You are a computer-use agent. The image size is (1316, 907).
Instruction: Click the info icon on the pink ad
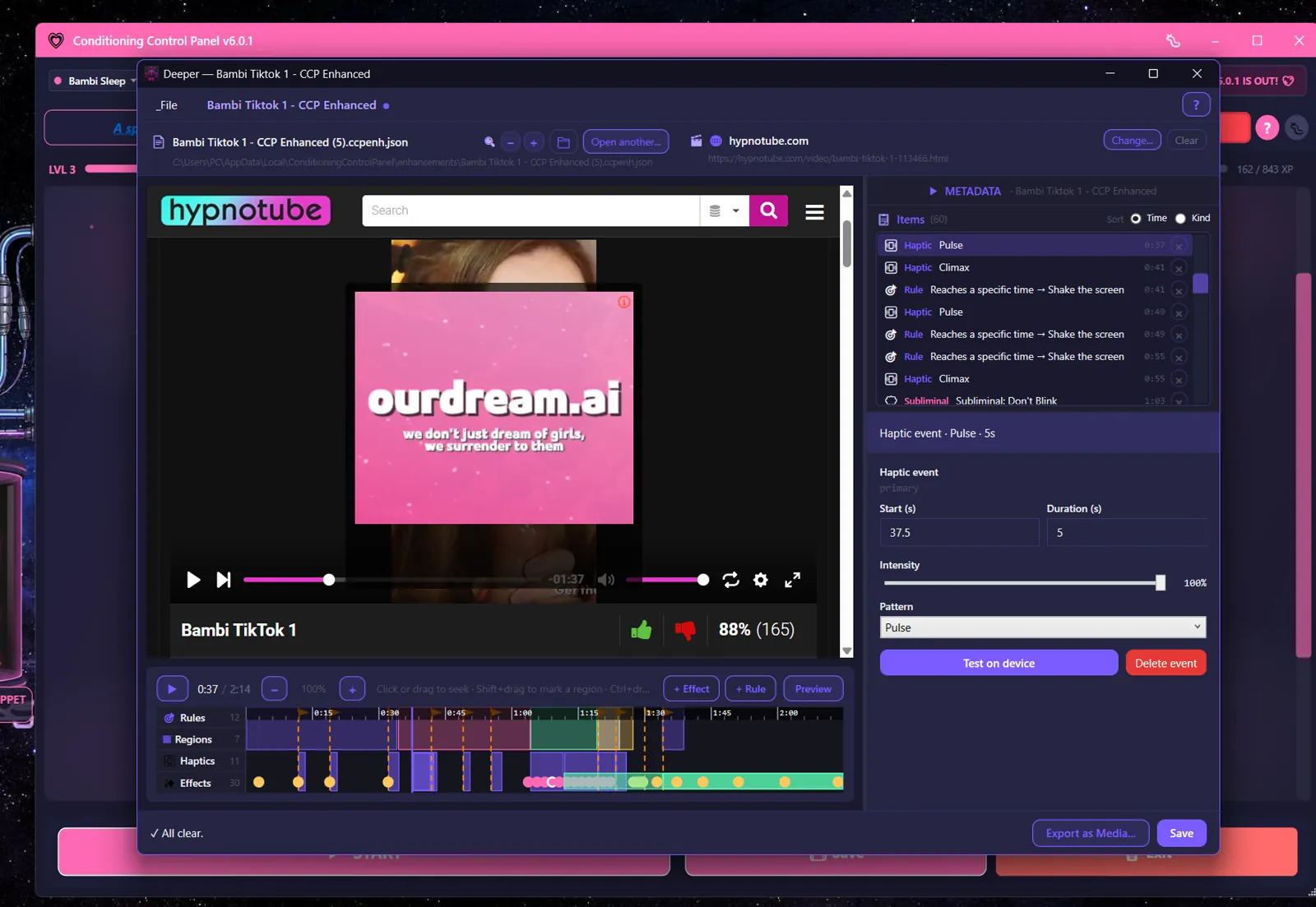click(x=624, y=302)
